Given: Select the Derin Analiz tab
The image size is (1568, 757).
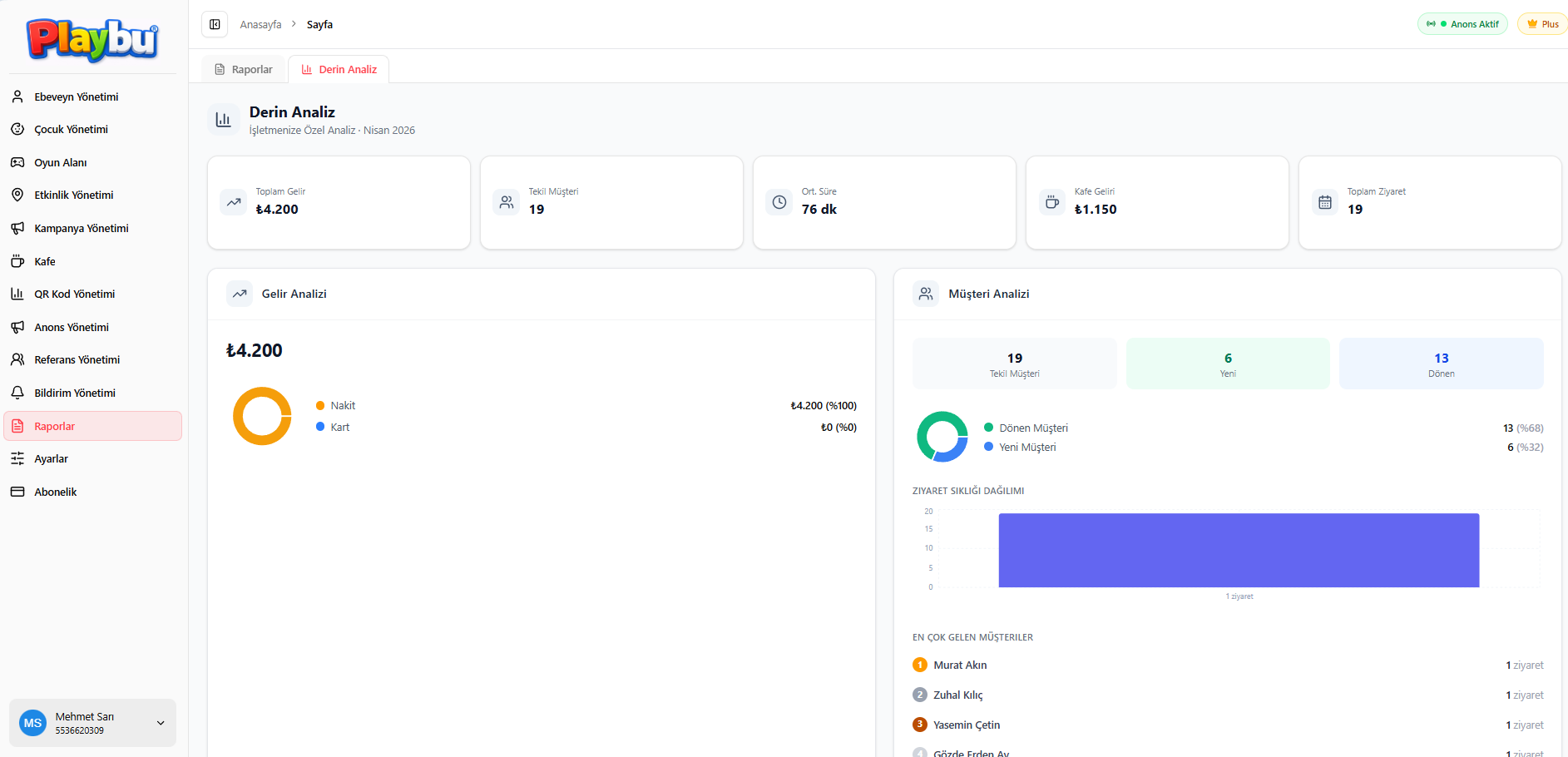Looking at the screenshot, I should click(x=339, y=70).
